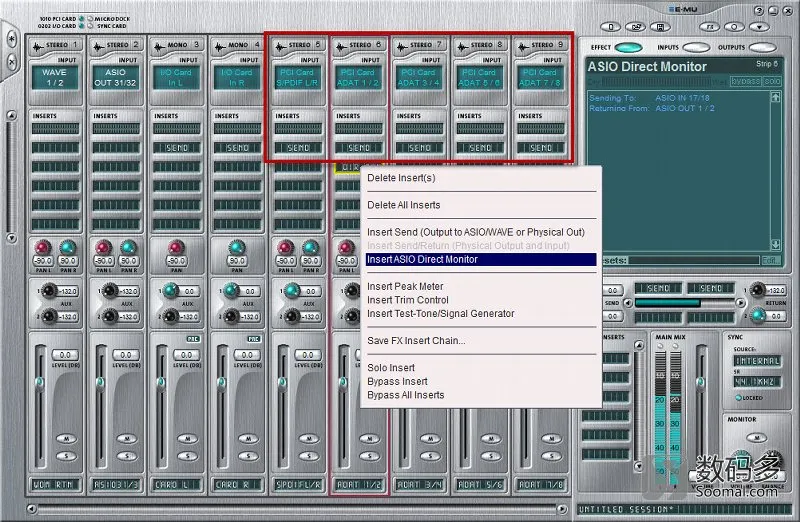Image resolution: width=800 pixels, height=522 pixels.
Task: Toggle PRE aux button on Mono 4 strip
Action: [x=254, y=339]
